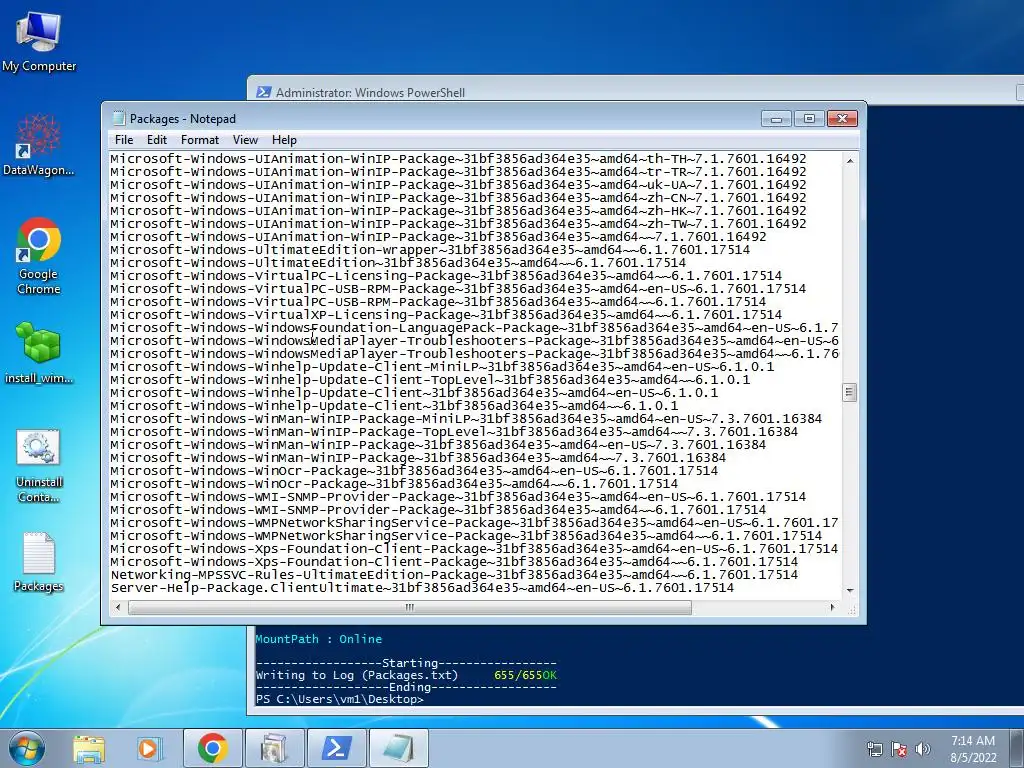Click the Notepad icon in title bar
The height and width of the screenshot is (768, 1024).
(118, 118)
